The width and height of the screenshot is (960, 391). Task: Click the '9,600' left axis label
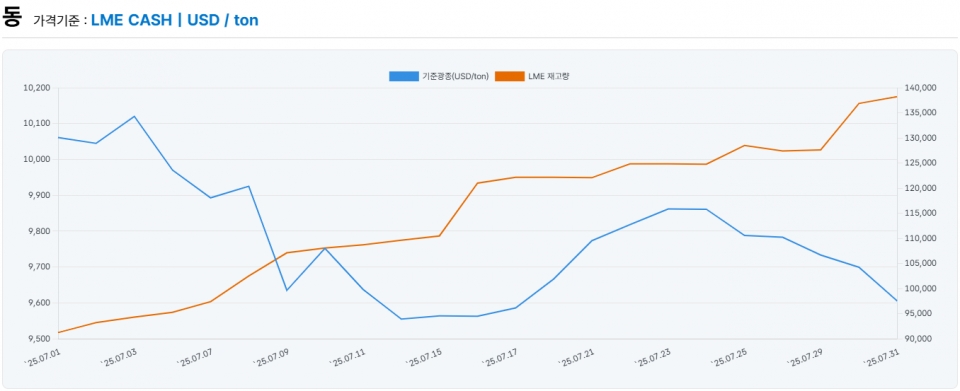pyautogui.click(x=39, y=303)
